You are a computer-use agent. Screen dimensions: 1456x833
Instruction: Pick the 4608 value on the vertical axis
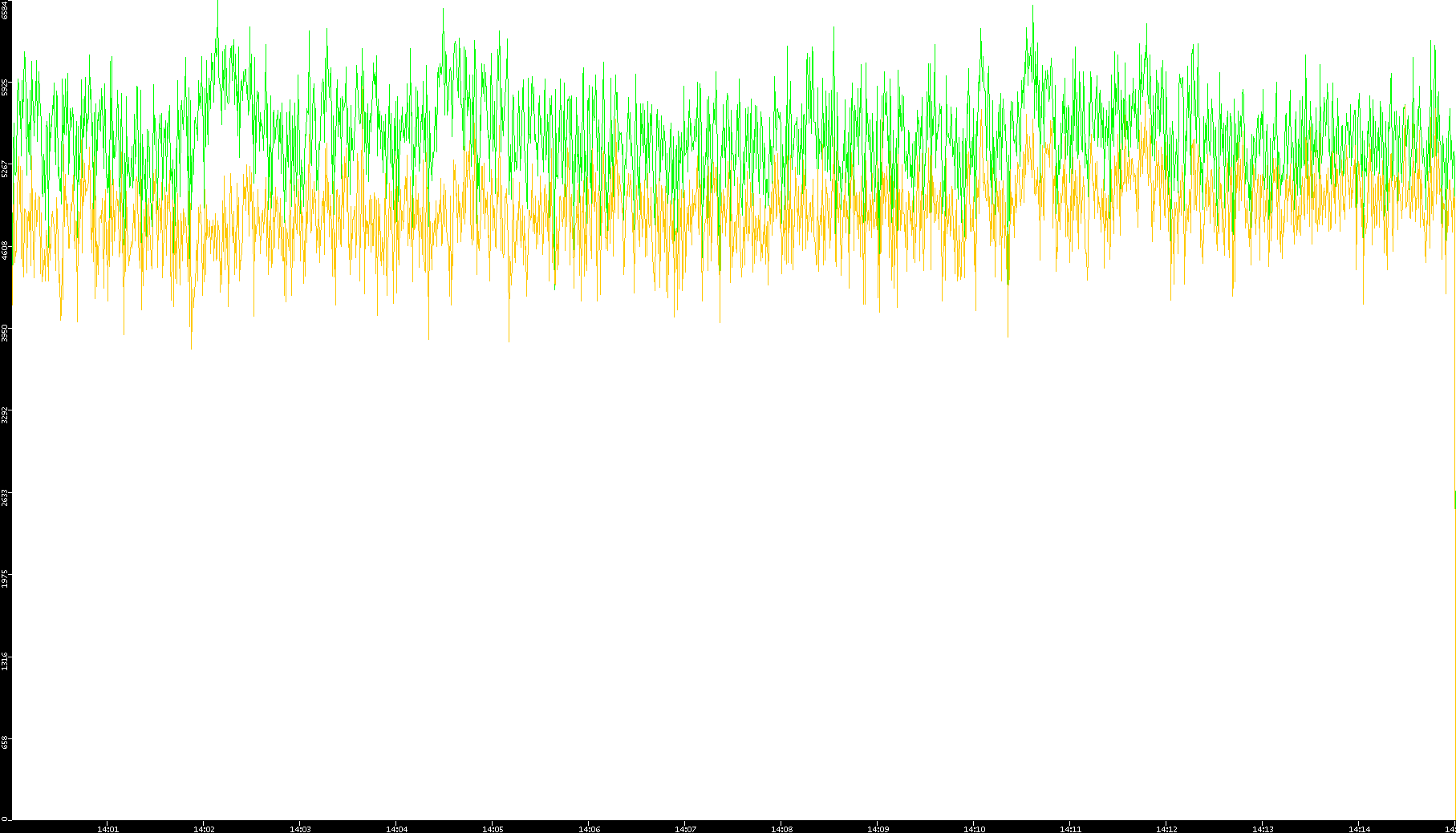pos(5,250)
